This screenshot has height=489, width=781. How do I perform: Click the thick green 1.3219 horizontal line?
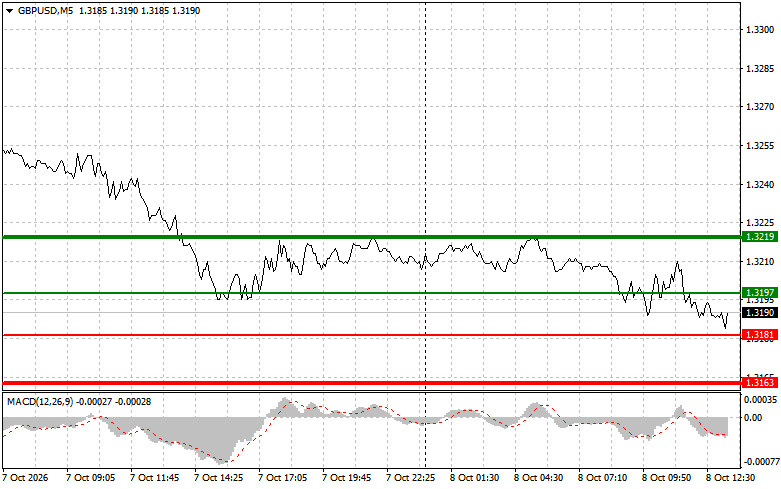click(x=372, y=237)
